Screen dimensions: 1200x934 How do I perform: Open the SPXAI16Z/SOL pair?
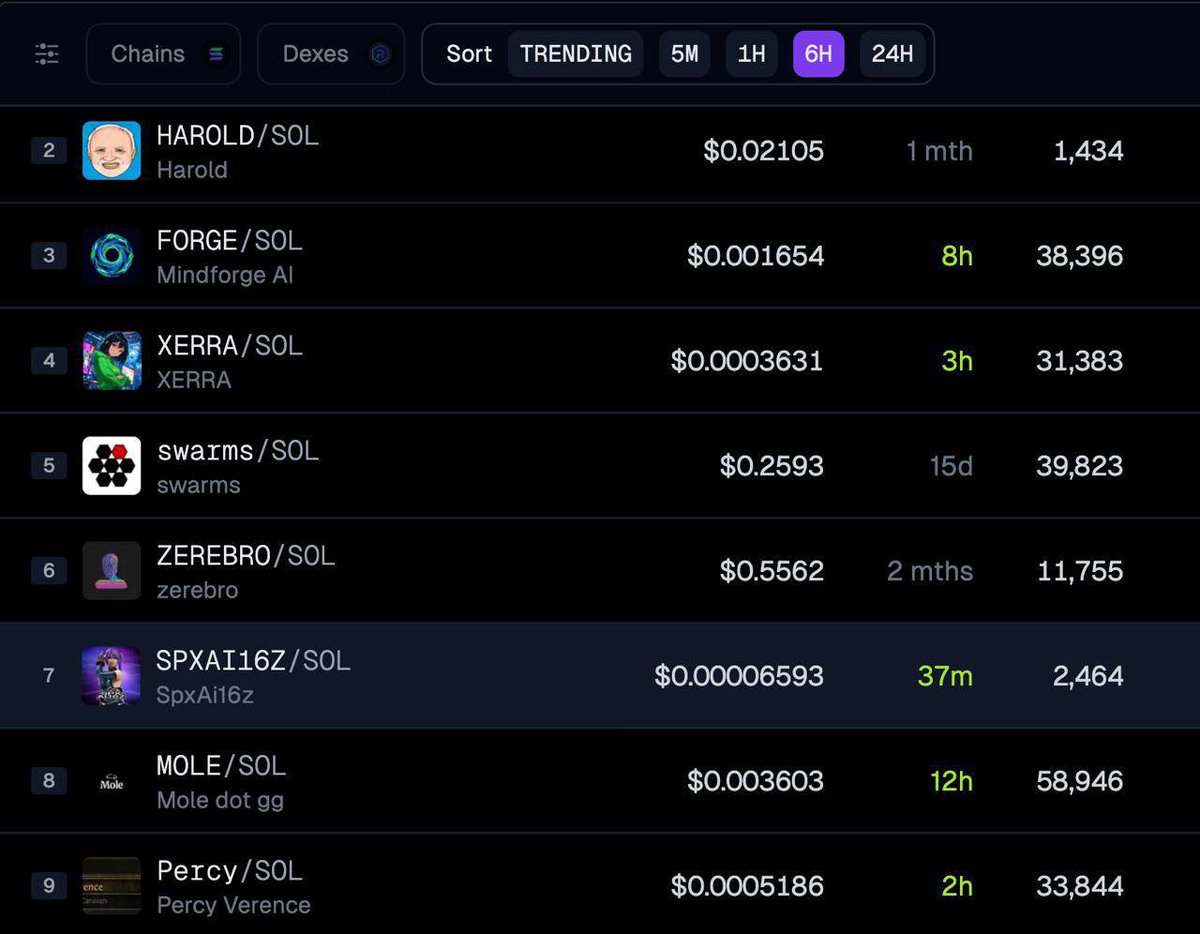point(254,661)
